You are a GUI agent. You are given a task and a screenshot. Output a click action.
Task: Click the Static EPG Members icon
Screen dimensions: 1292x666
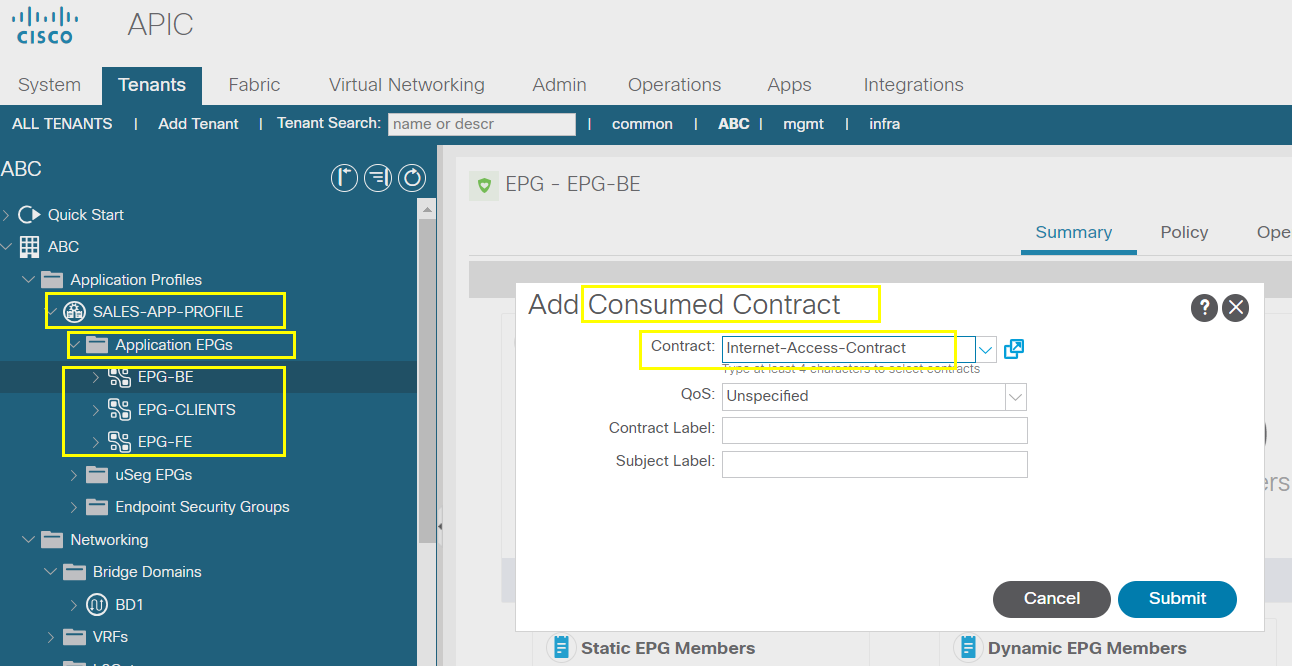click(x=562, y=648)
